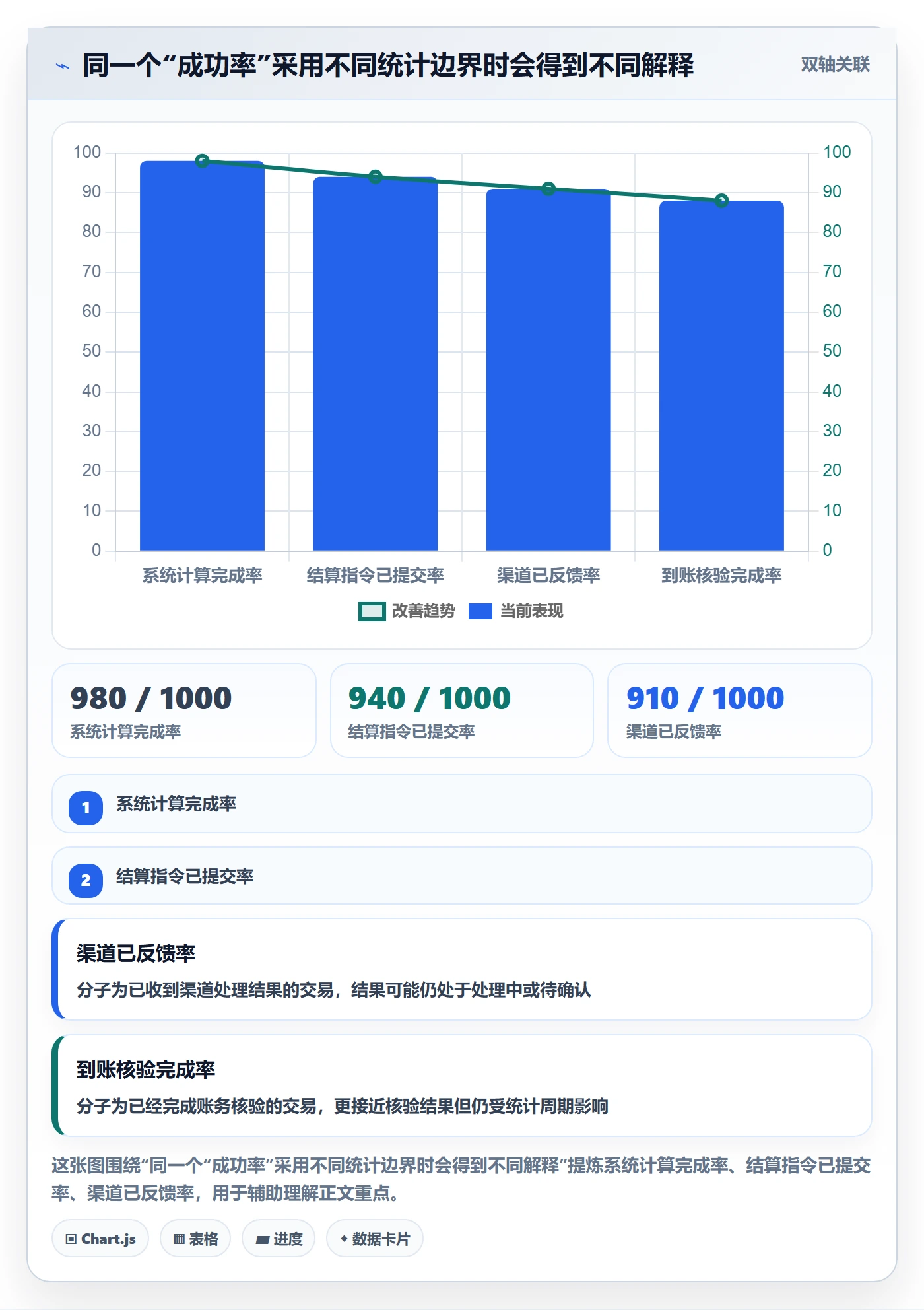
Task: Click the 结算指令已提交率 blue bar
Action: pos(375,364)
